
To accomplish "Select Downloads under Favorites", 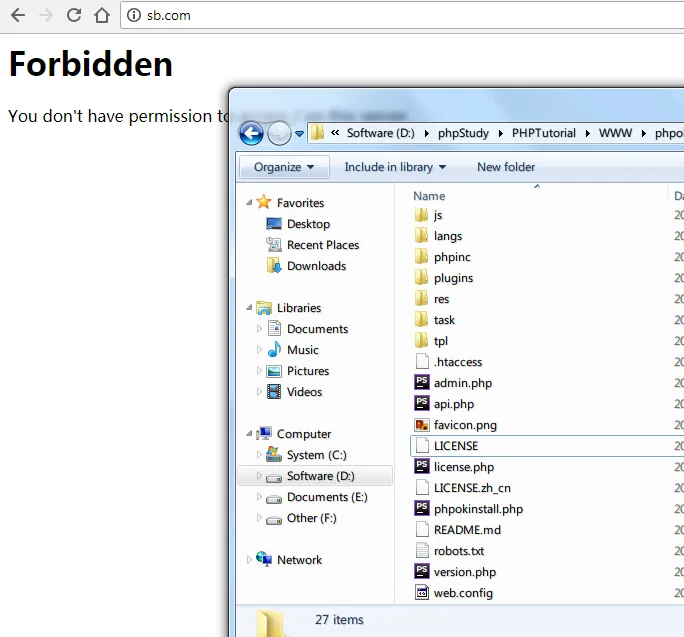I will (316, 266).
